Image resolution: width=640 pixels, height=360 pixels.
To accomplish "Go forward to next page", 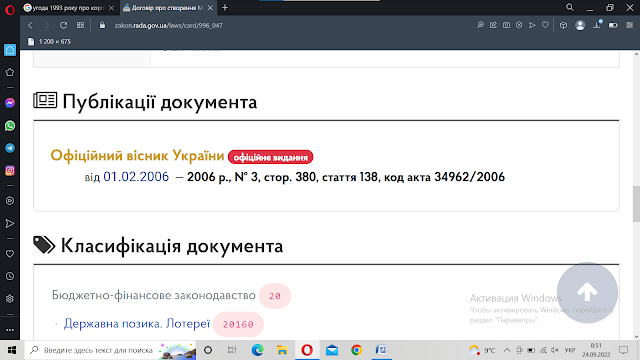I will pyautogui.click(x=47, y=25).
